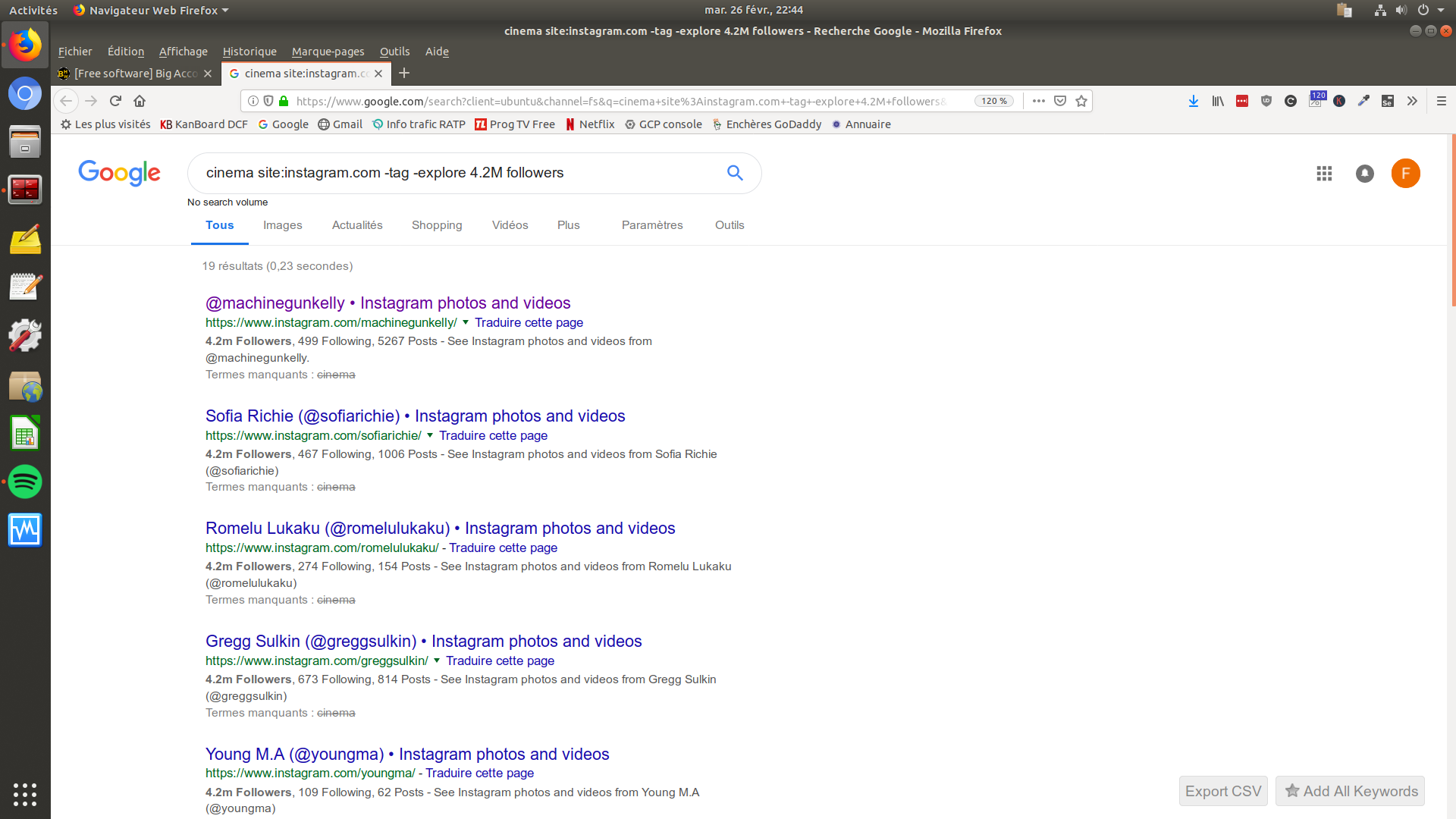Show all applications grid in the dock
Image resolution: width=1456 pixels, height=819 pixels.
pos(25,794)
